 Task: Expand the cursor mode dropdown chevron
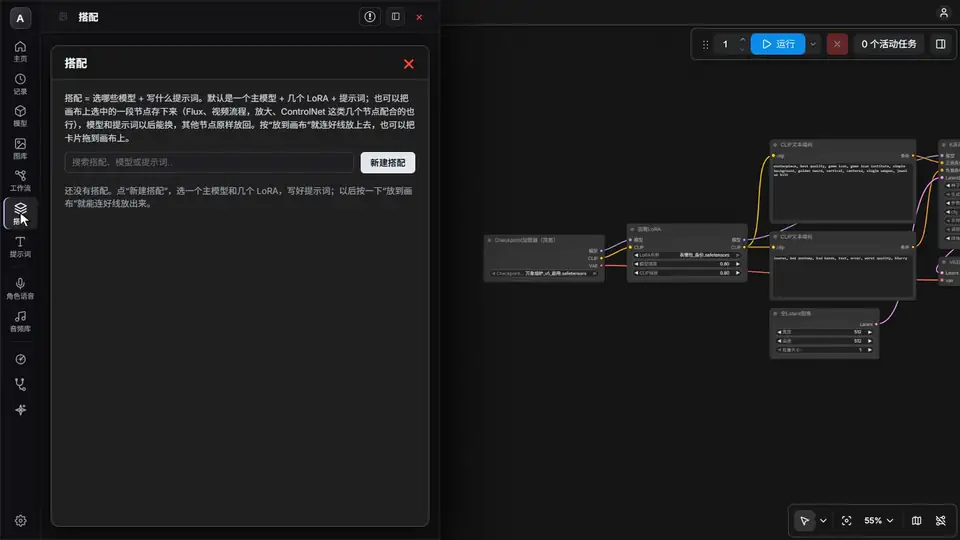(823, 521)
